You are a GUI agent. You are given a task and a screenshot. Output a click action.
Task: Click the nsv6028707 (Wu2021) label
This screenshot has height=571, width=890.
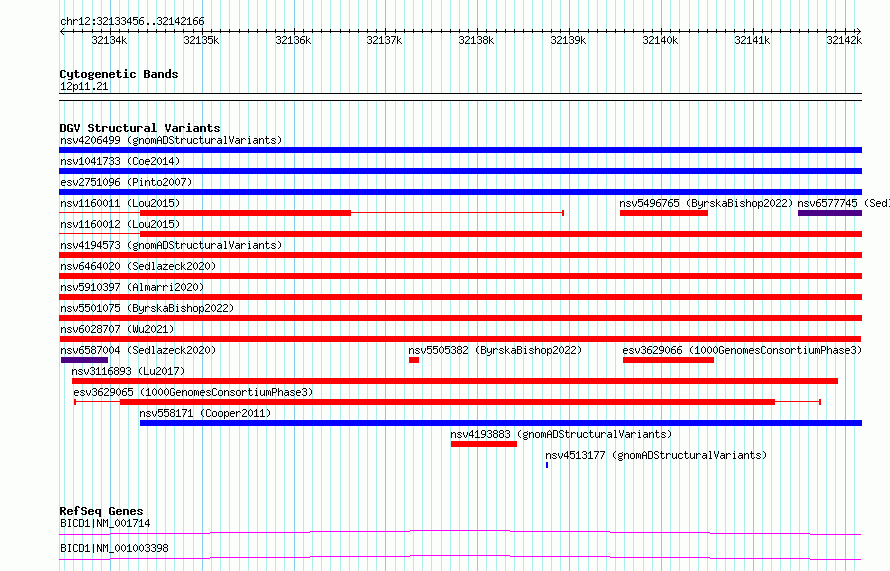coord(117,329)
